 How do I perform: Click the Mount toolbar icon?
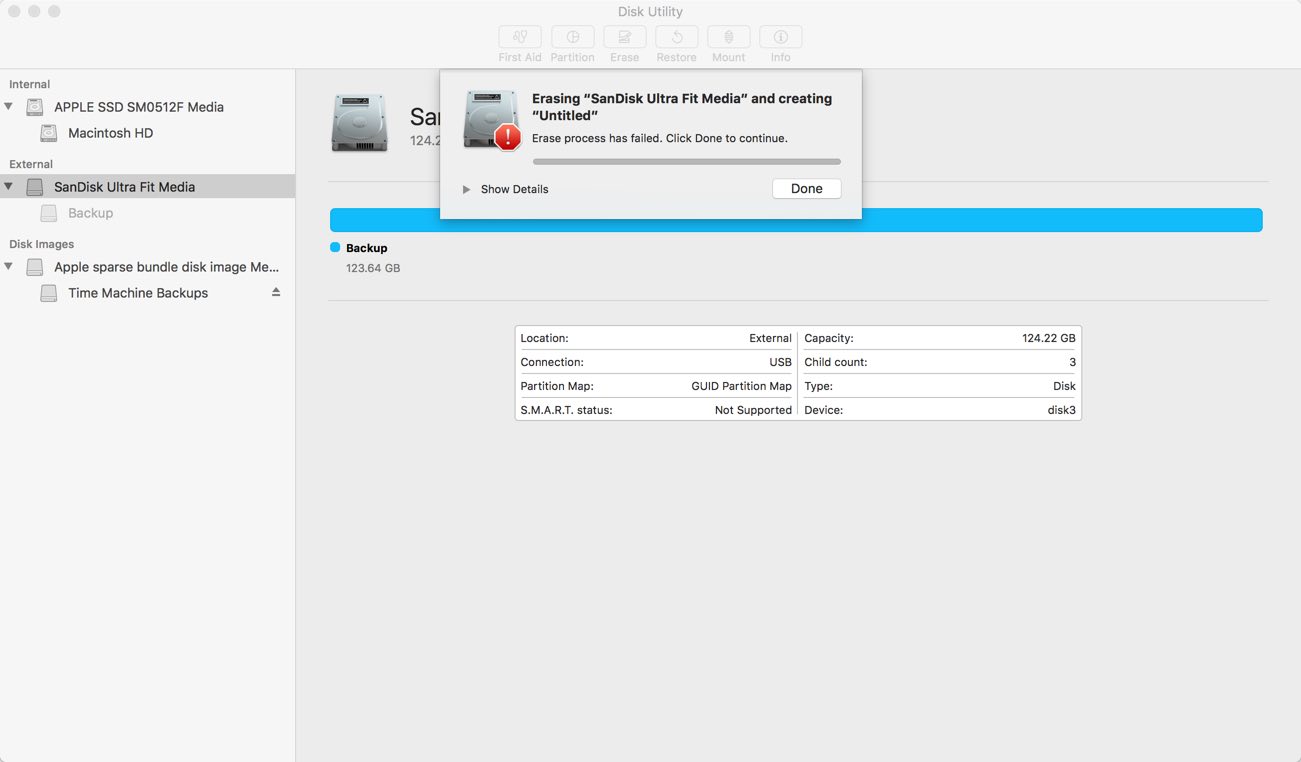pyautogui.click(x=728, y=37)
